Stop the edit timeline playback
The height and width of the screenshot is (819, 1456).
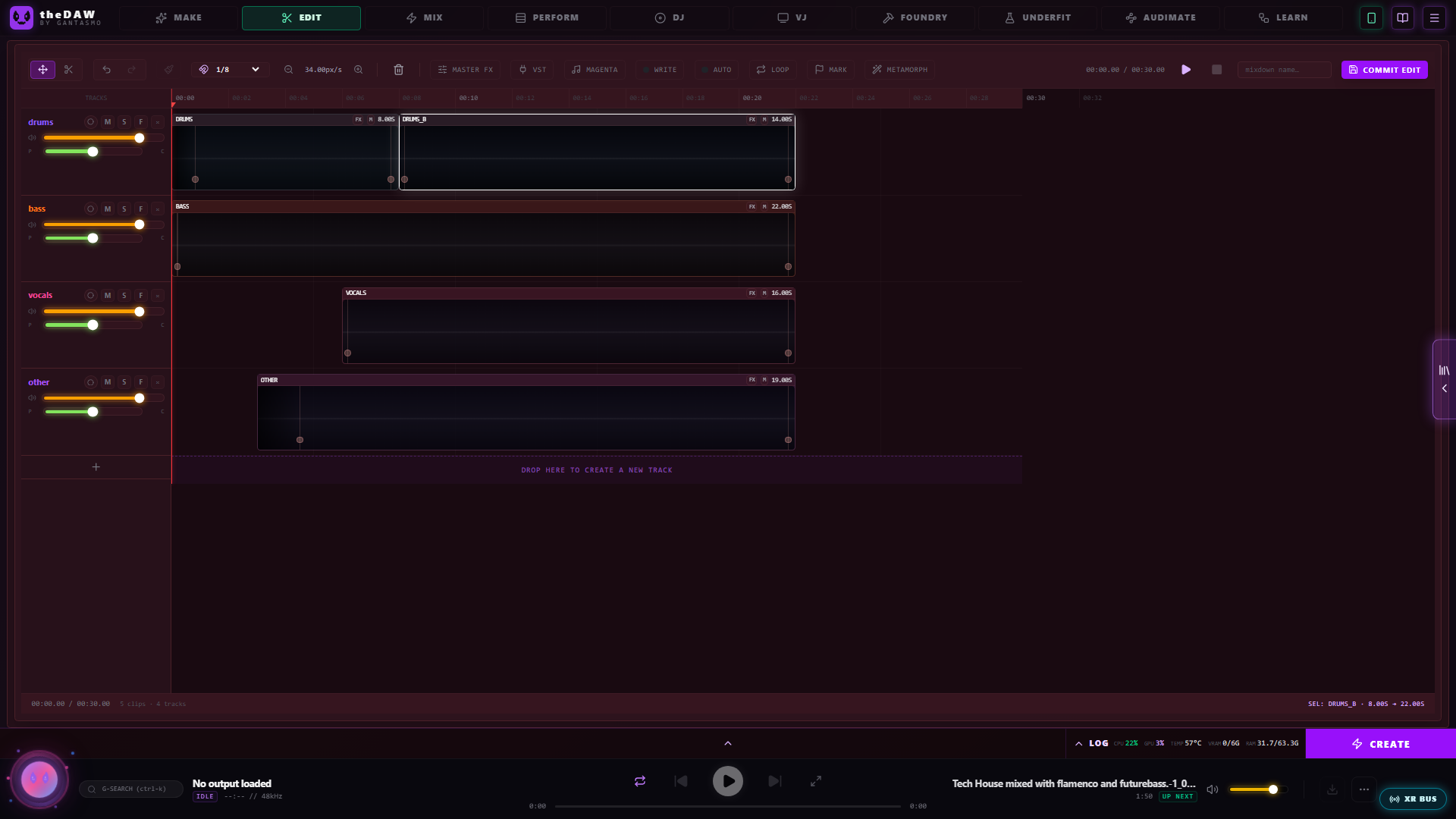(1216, 70)
